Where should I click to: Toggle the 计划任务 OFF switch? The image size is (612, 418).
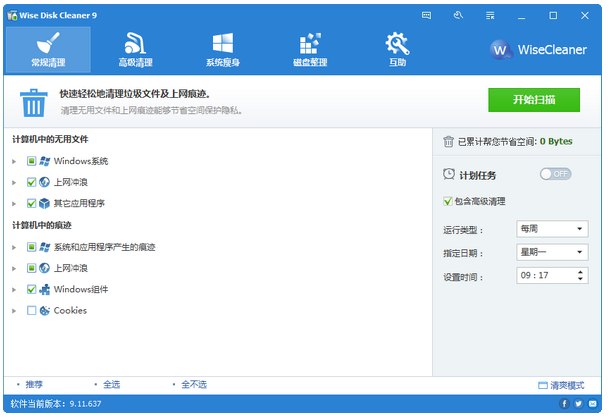pos(556,174)
